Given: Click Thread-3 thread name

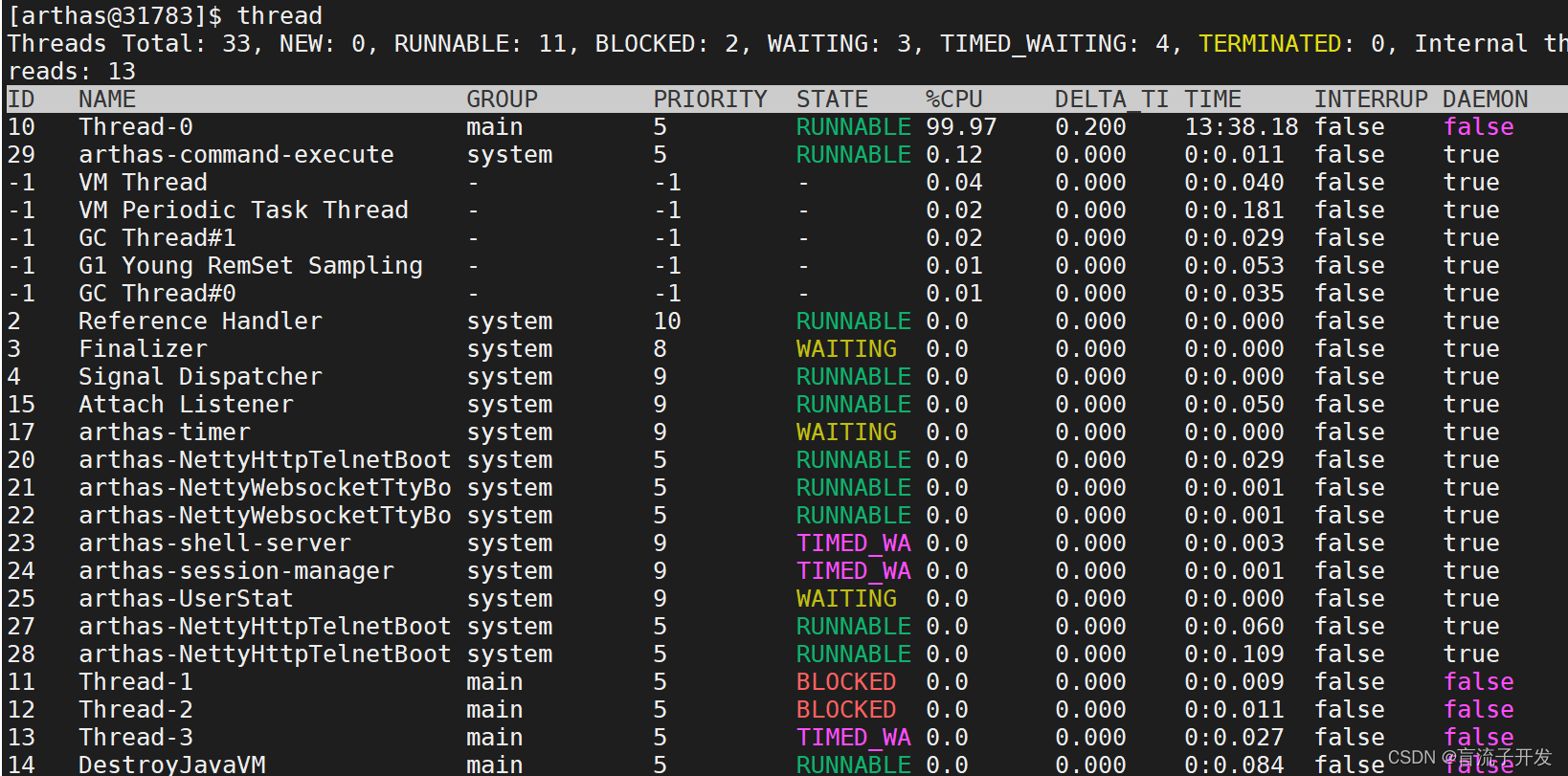Looking at the screenshot, I should click(136, 738).
